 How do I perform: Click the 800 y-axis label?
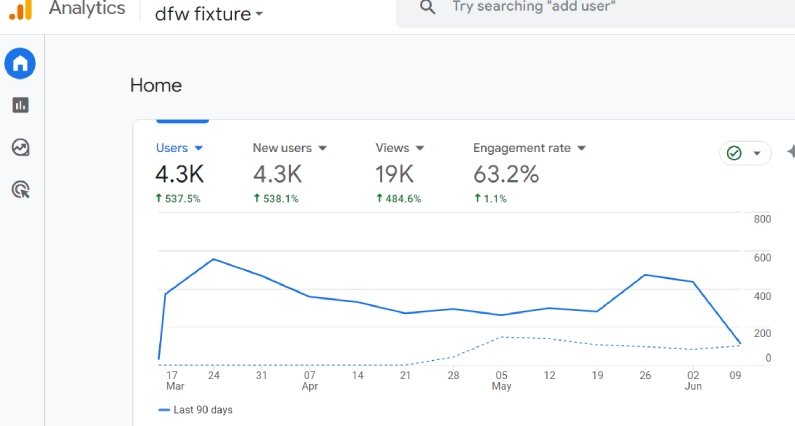pos(762,219)
